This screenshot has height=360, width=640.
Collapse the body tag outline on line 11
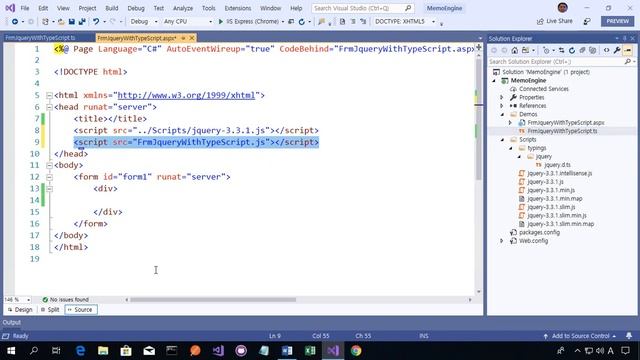click(x=49, y=165)
